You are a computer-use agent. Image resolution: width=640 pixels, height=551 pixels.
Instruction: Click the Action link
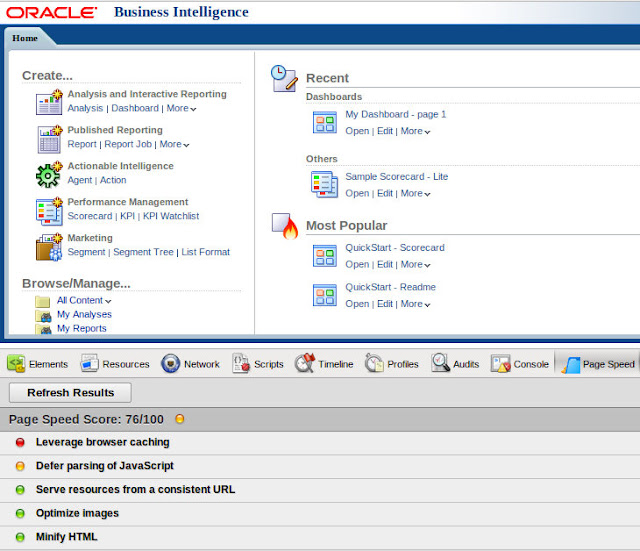point(113,180)
